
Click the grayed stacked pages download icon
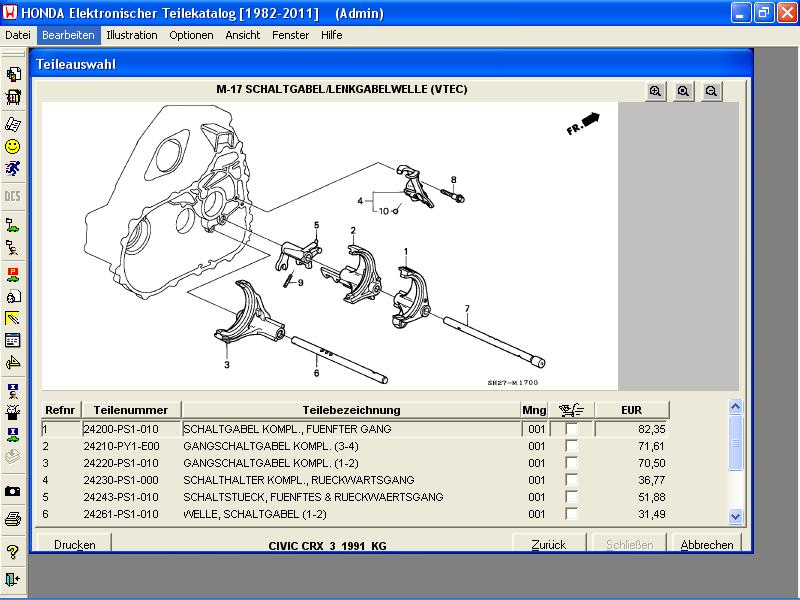point(13,456)
